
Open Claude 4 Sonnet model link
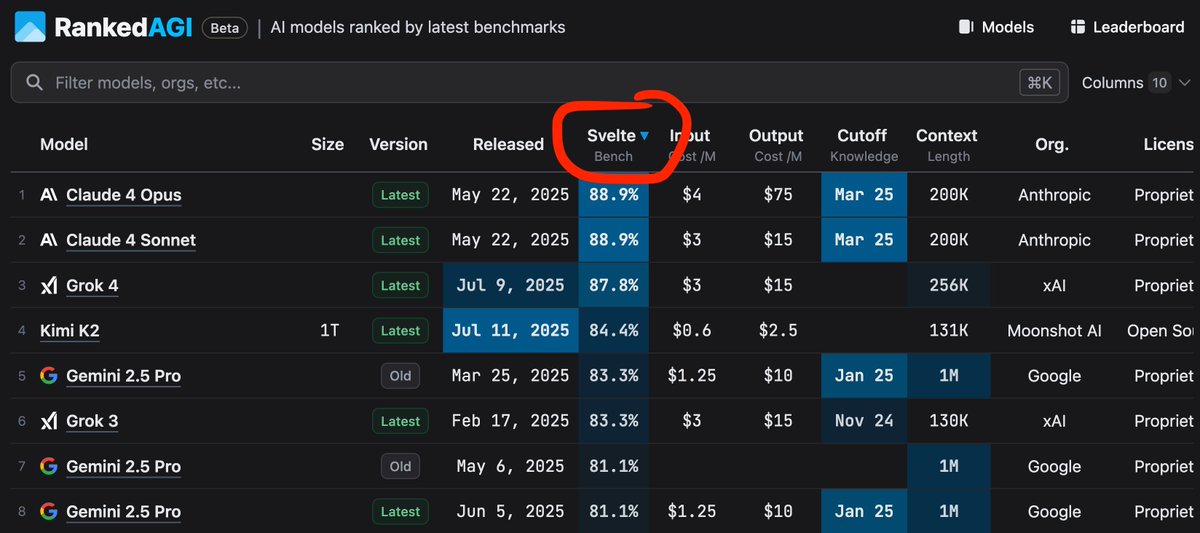(131, 240)
